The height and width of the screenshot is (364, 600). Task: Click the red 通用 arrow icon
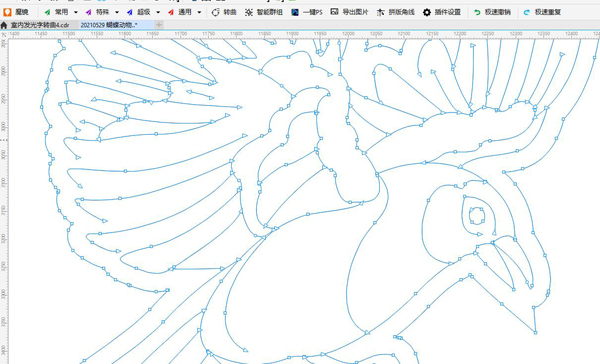tap(171, 12)
